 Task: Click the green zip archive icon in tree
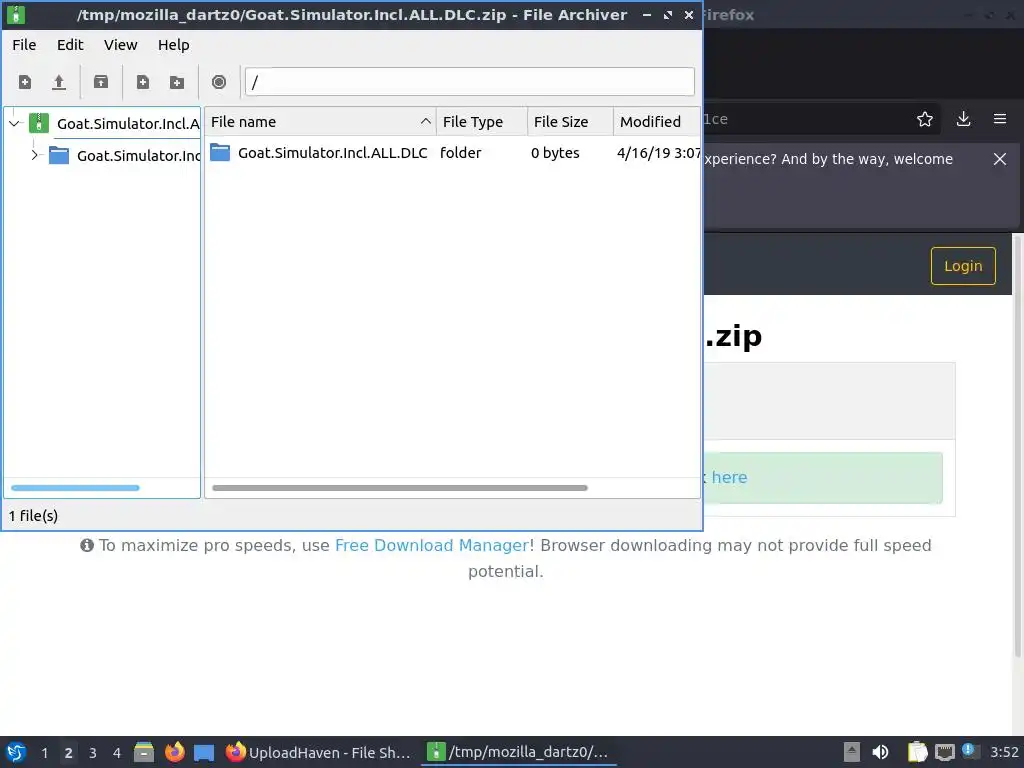[39, 123]
